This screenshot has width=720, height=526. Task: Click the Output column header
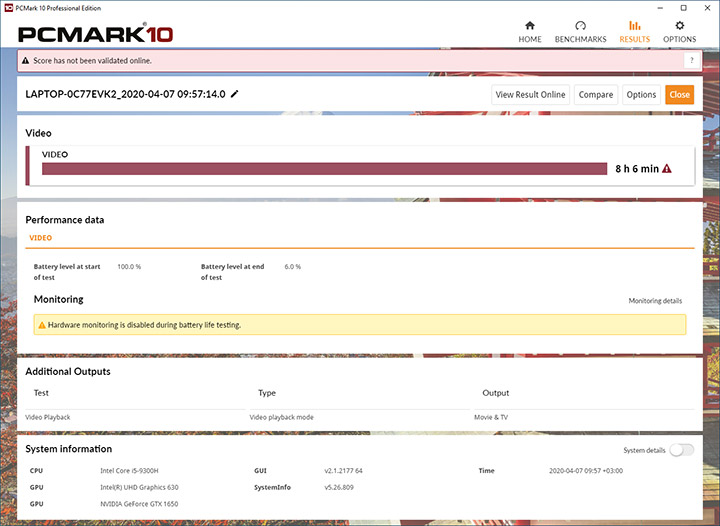495,393
